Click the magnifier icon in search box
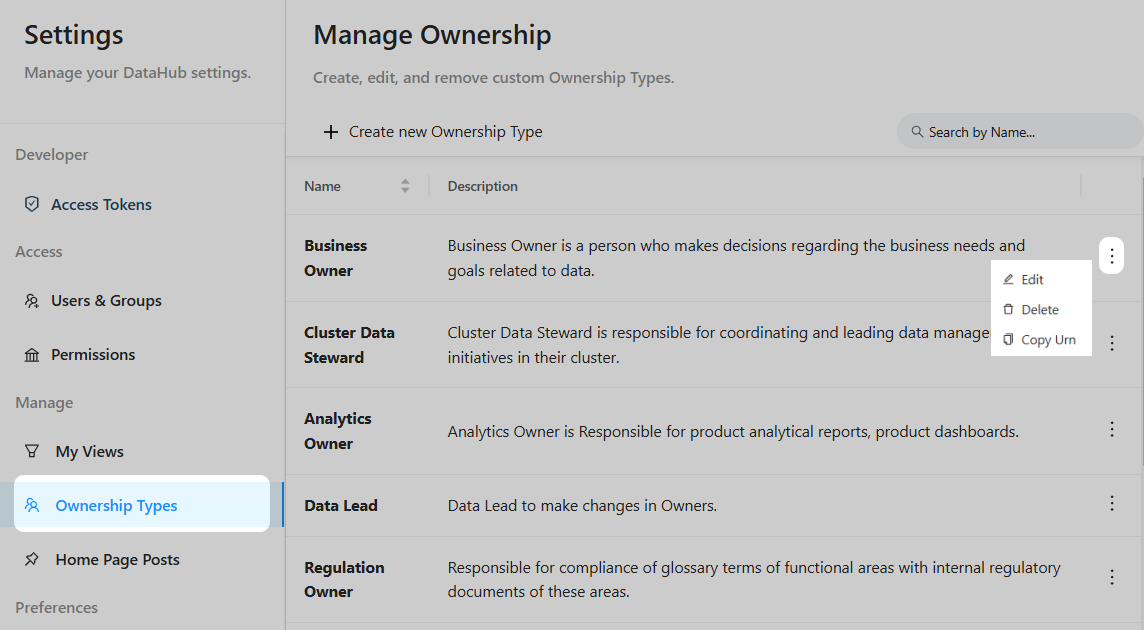This screenshot has width=1144, height=630. (x=917, y=132)
